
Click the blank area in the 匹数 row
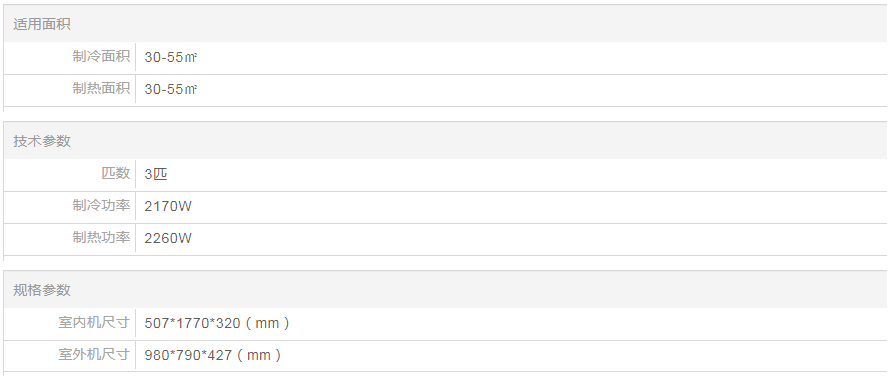point(528,174)
